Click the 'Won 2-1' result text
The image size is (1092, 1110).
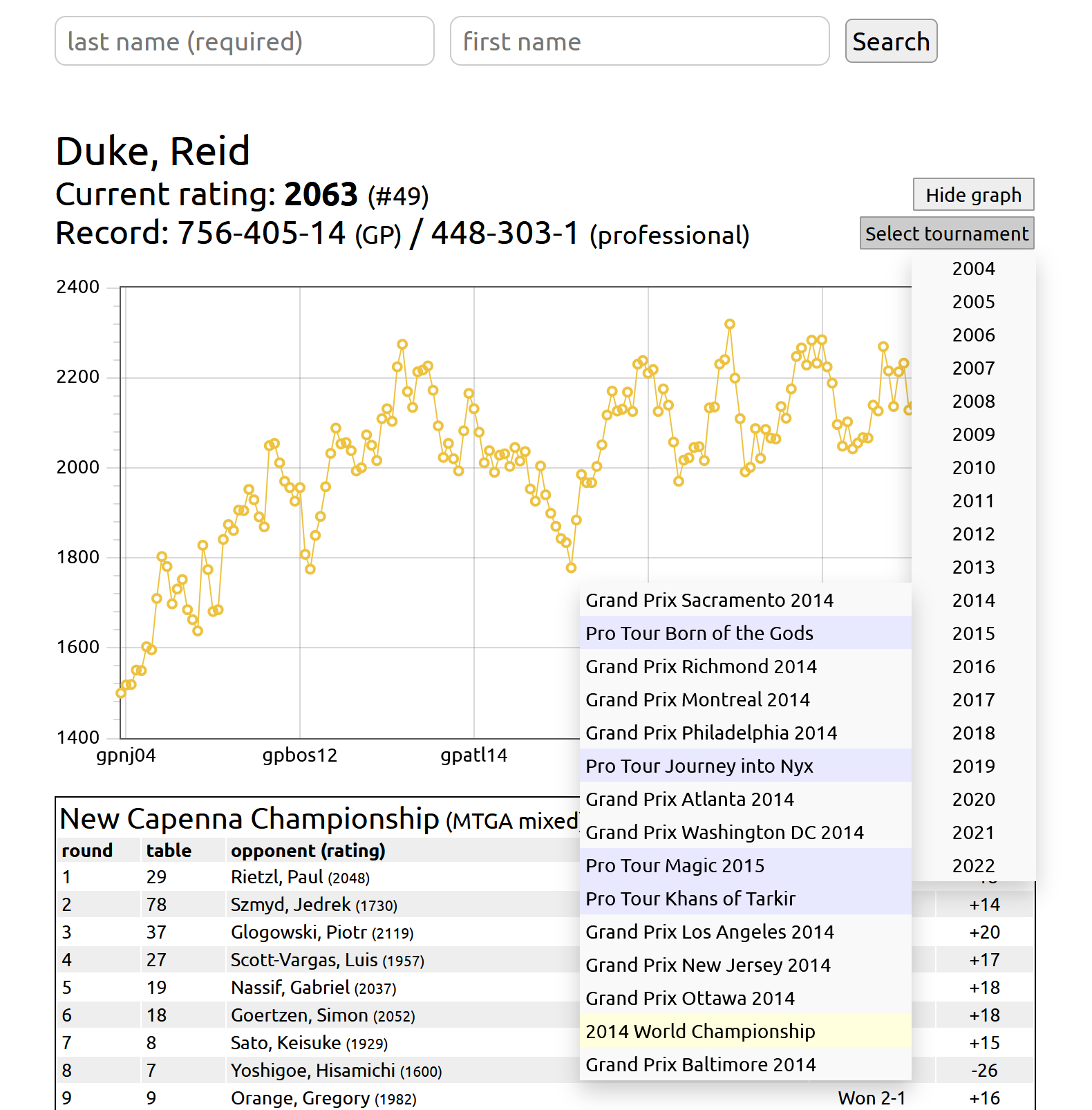[x=872, y=1098]
